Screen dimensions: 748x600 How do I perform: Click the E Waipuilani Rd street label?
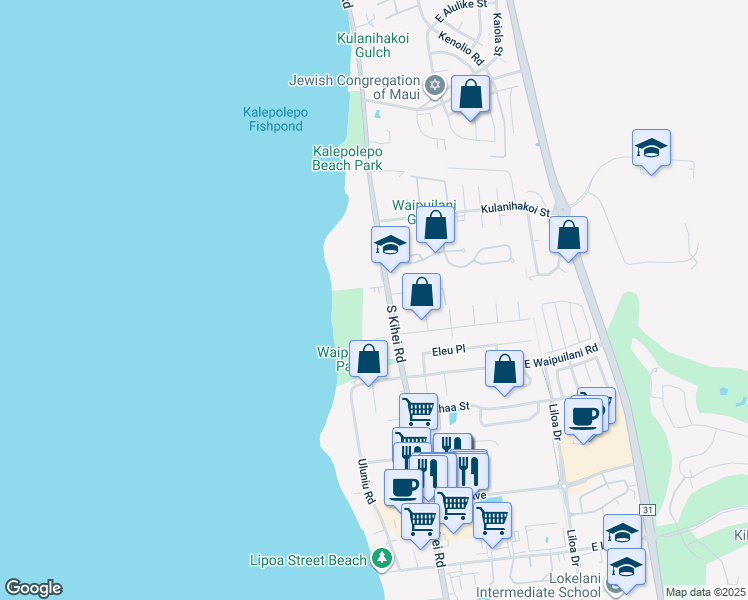tap(561, 356)
